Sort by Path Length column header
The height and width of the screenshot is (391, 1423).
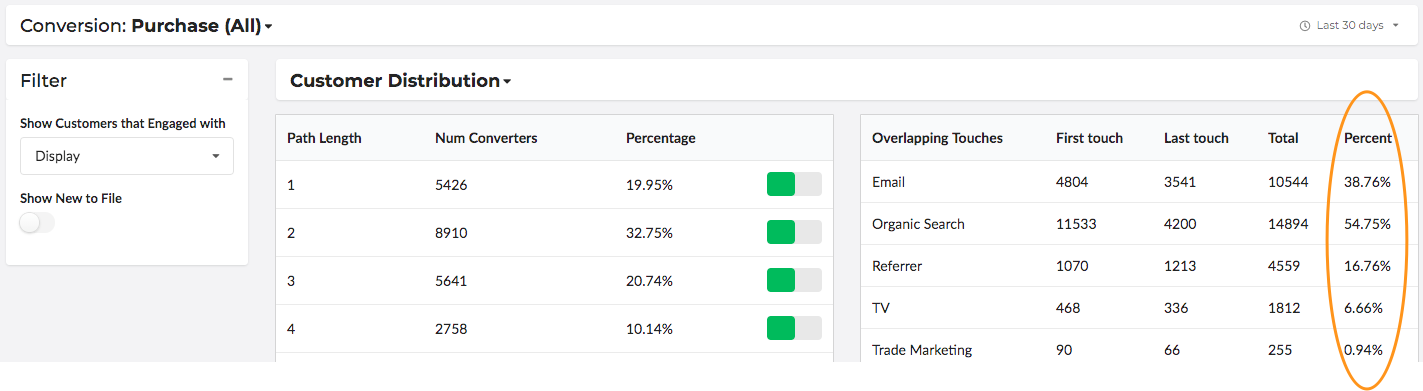[324, 138]
